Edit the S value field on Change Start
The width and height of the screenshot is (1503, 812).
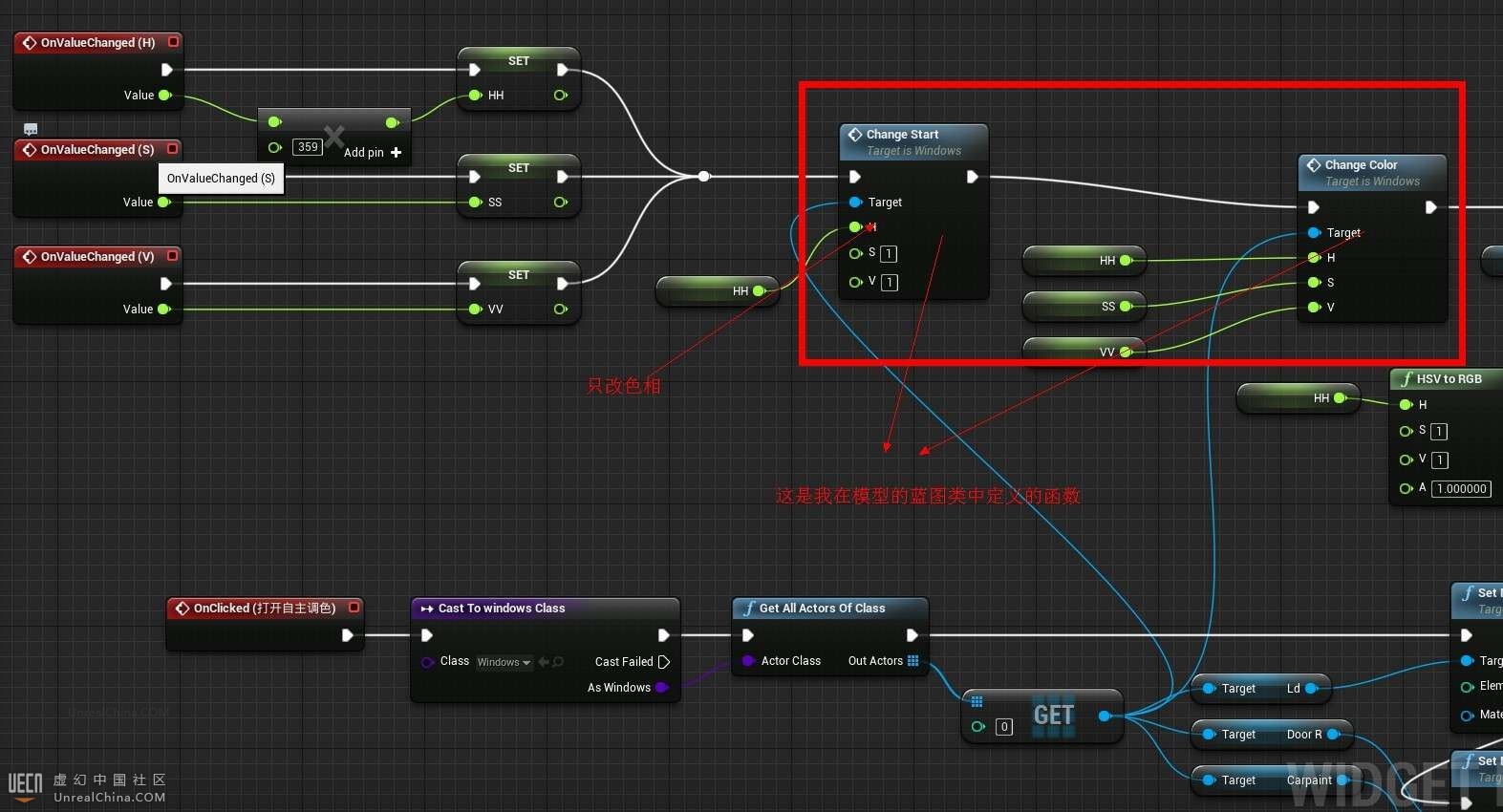pos(889,254)
